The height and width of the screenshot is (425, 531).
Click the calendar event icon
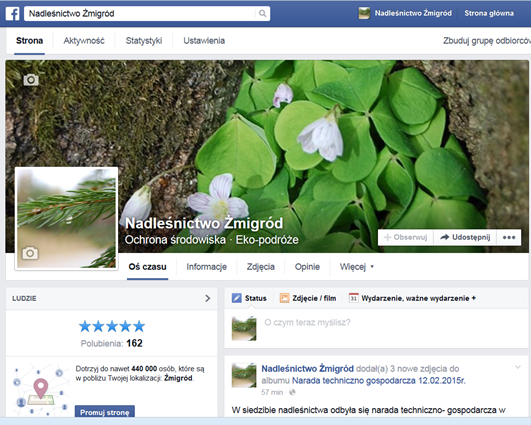tap(354, 298)
